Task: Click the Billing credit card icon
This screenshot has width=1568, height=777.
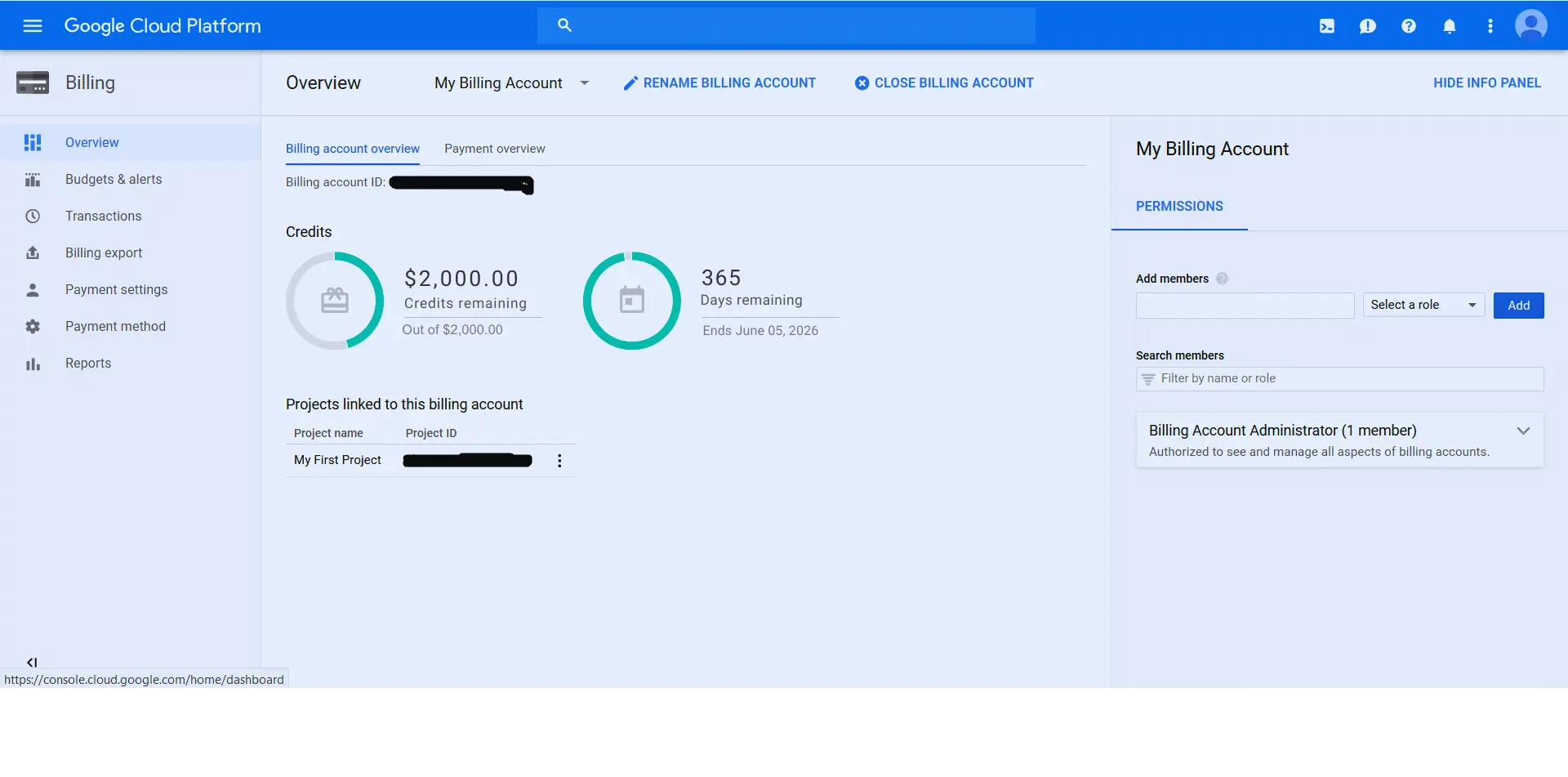Action: [33, 83]
